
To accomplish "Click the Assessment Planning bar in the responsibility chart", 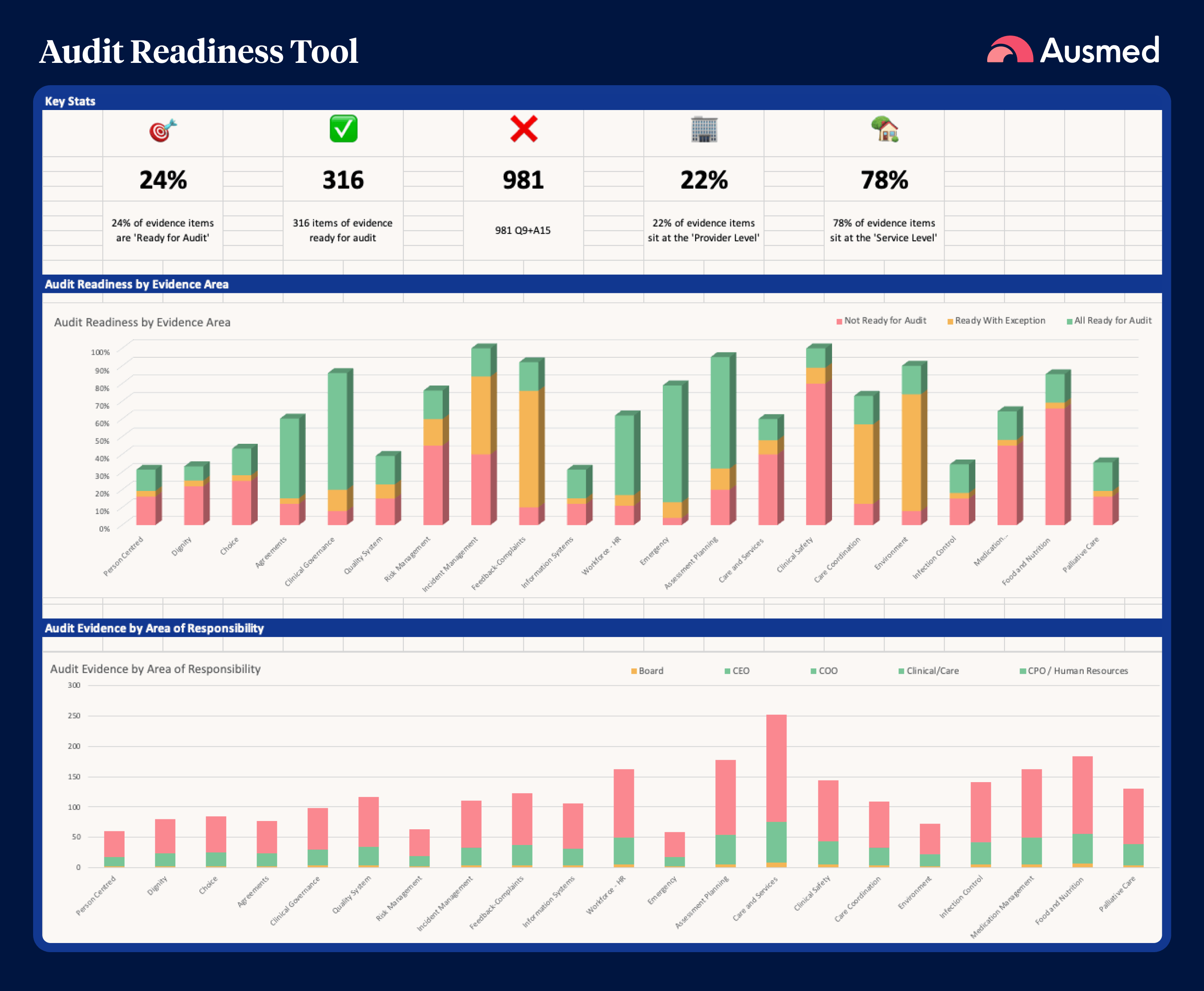I will point(726,814).
